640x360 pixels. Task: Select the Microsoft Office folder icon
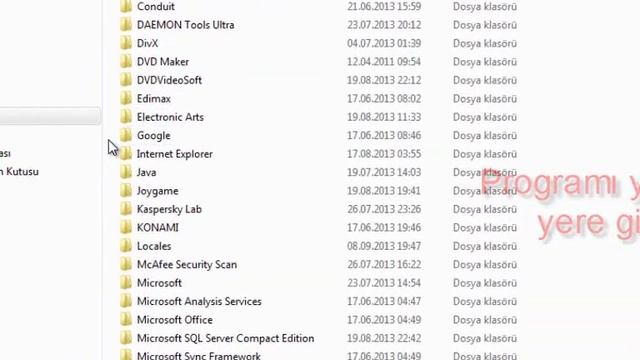(126, 320)
